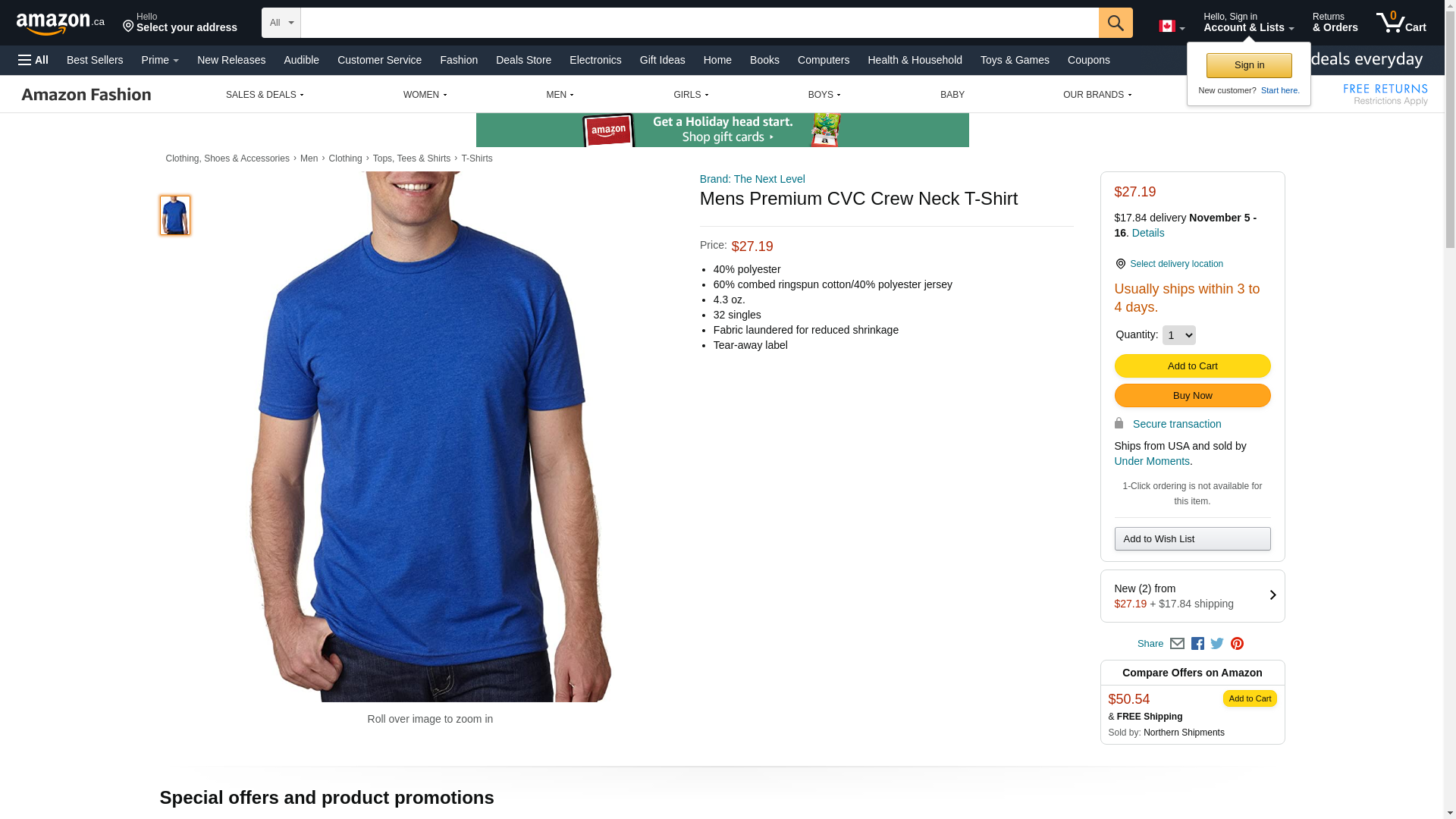Share the product via email icon
The image size is (1456, 819).
pos(1177,644)
